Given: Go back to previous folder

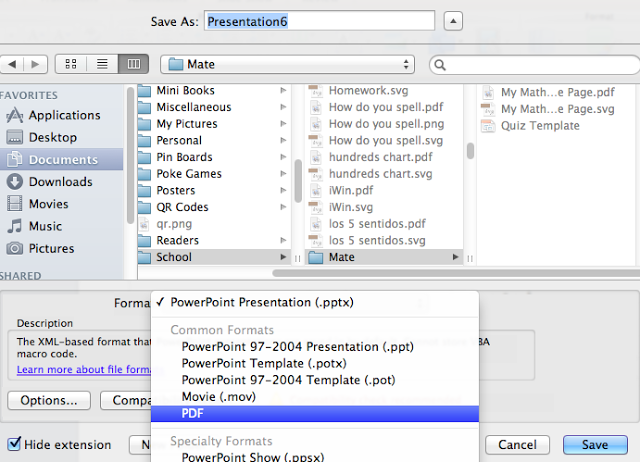Looking at the screenshot, I should point(12,64).
